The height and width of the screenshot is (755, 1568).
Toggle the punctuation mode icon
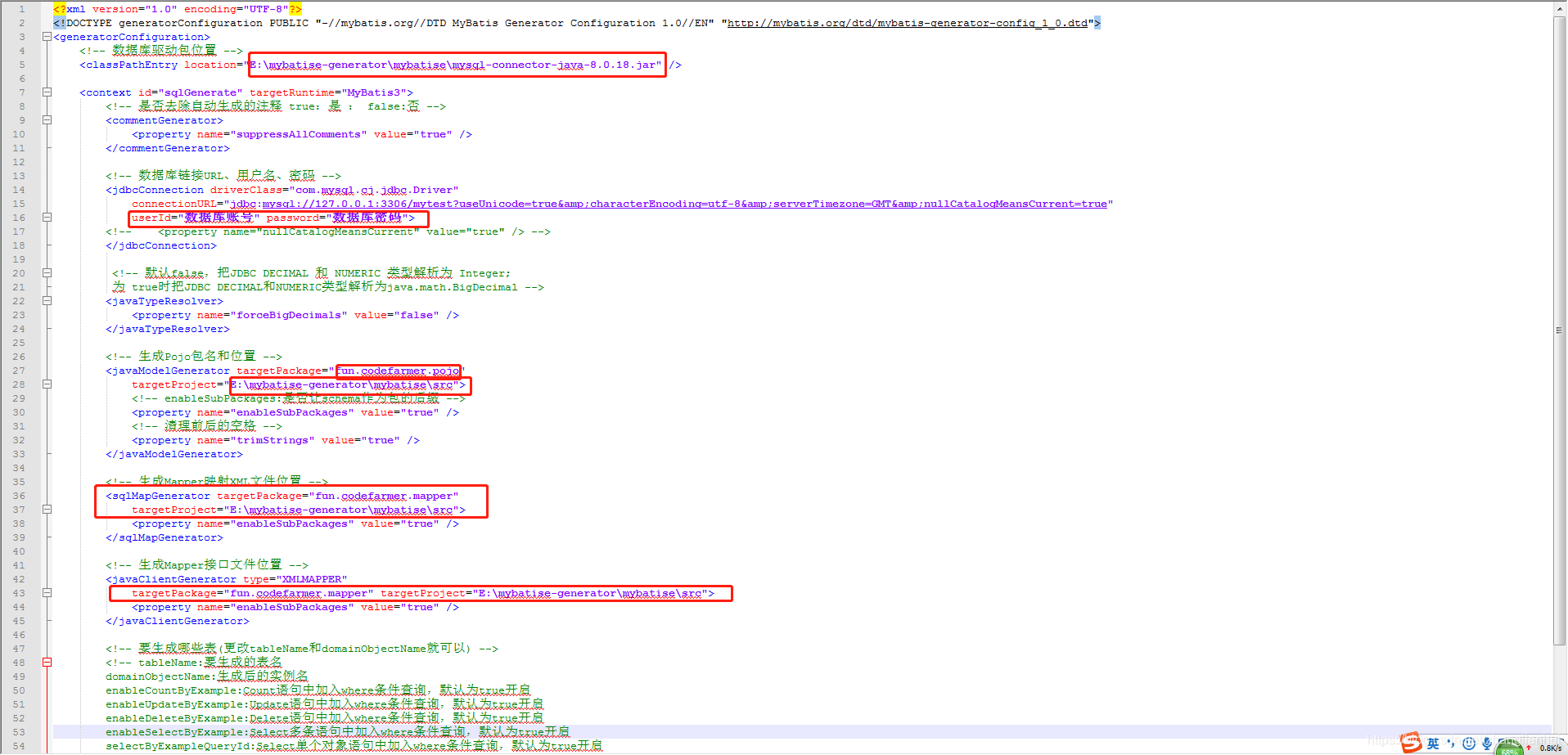[x=1451, y=744]
